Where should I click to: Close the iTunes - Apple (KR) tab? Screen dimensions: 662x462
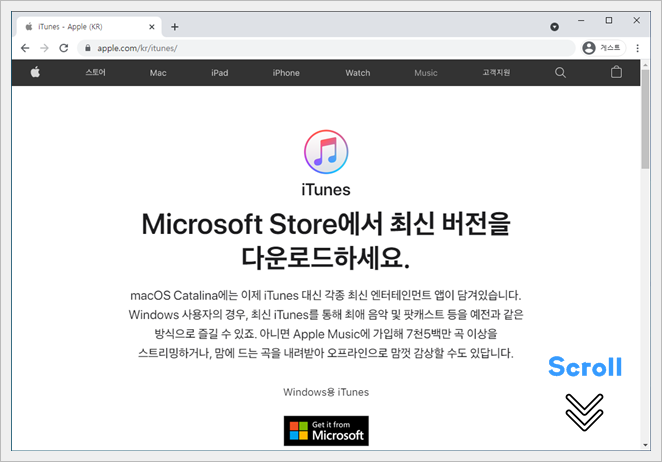pos(152,27)
